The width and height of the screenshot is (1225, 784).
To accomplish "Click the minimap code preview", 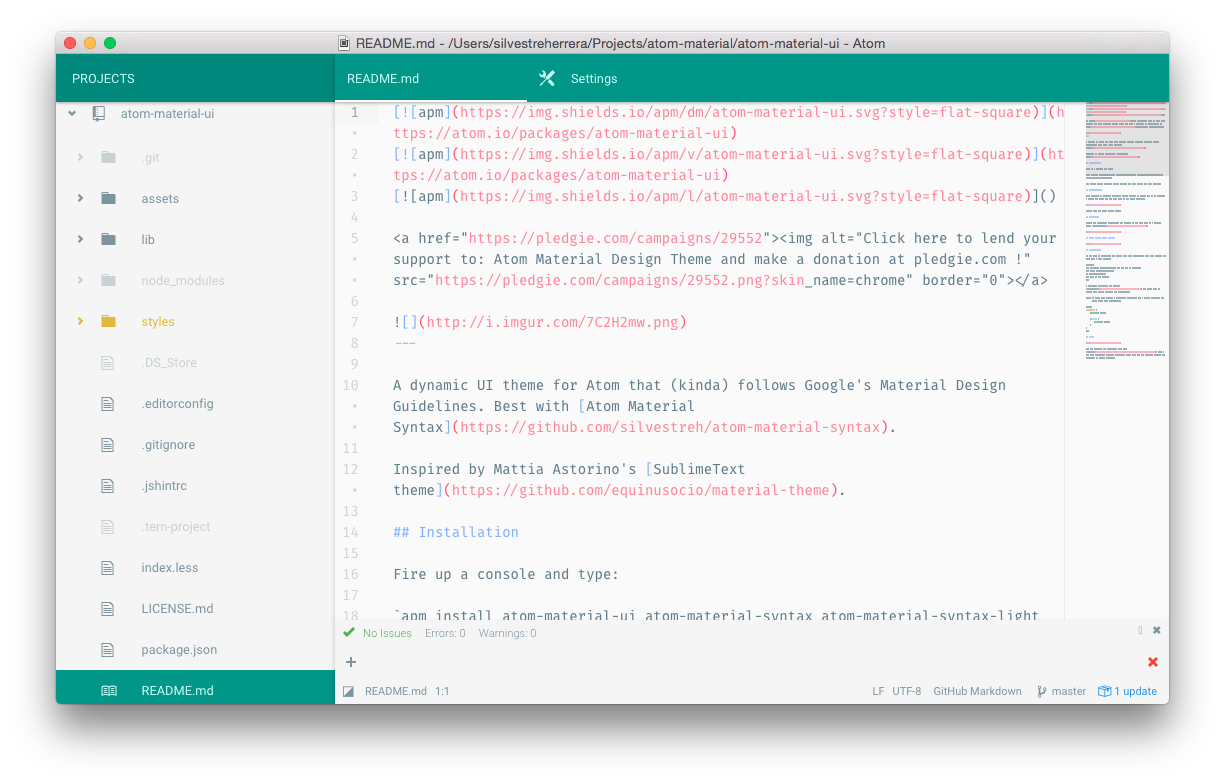I will point(1125,233).
